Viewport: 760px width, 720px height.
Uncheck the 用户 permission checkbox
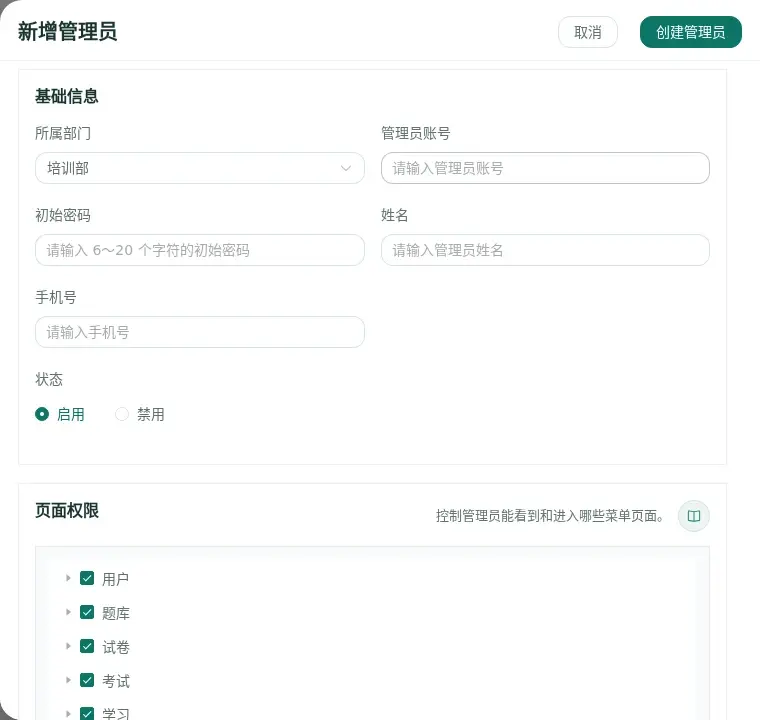point(87,578)
